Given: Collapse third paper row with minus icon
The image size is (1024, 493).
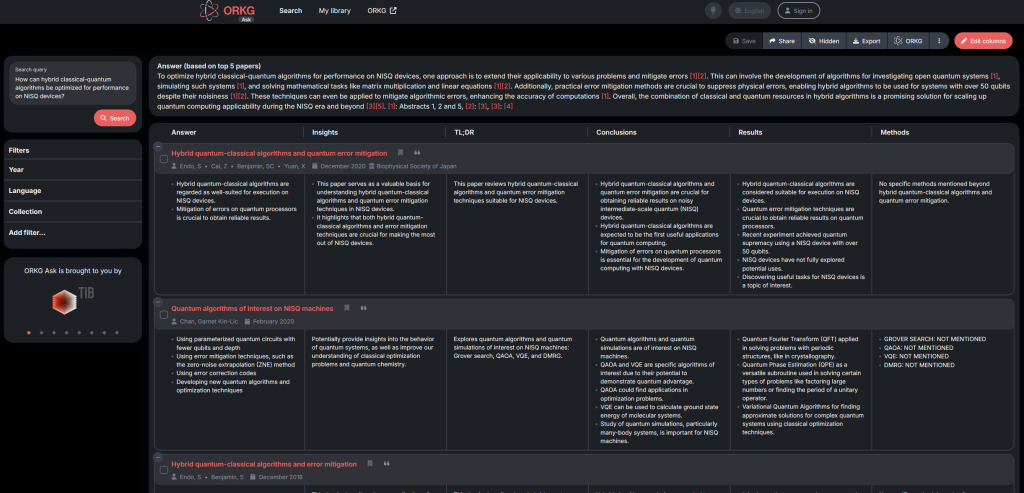Looking at the screenshot, I should (x=157, y=456).
